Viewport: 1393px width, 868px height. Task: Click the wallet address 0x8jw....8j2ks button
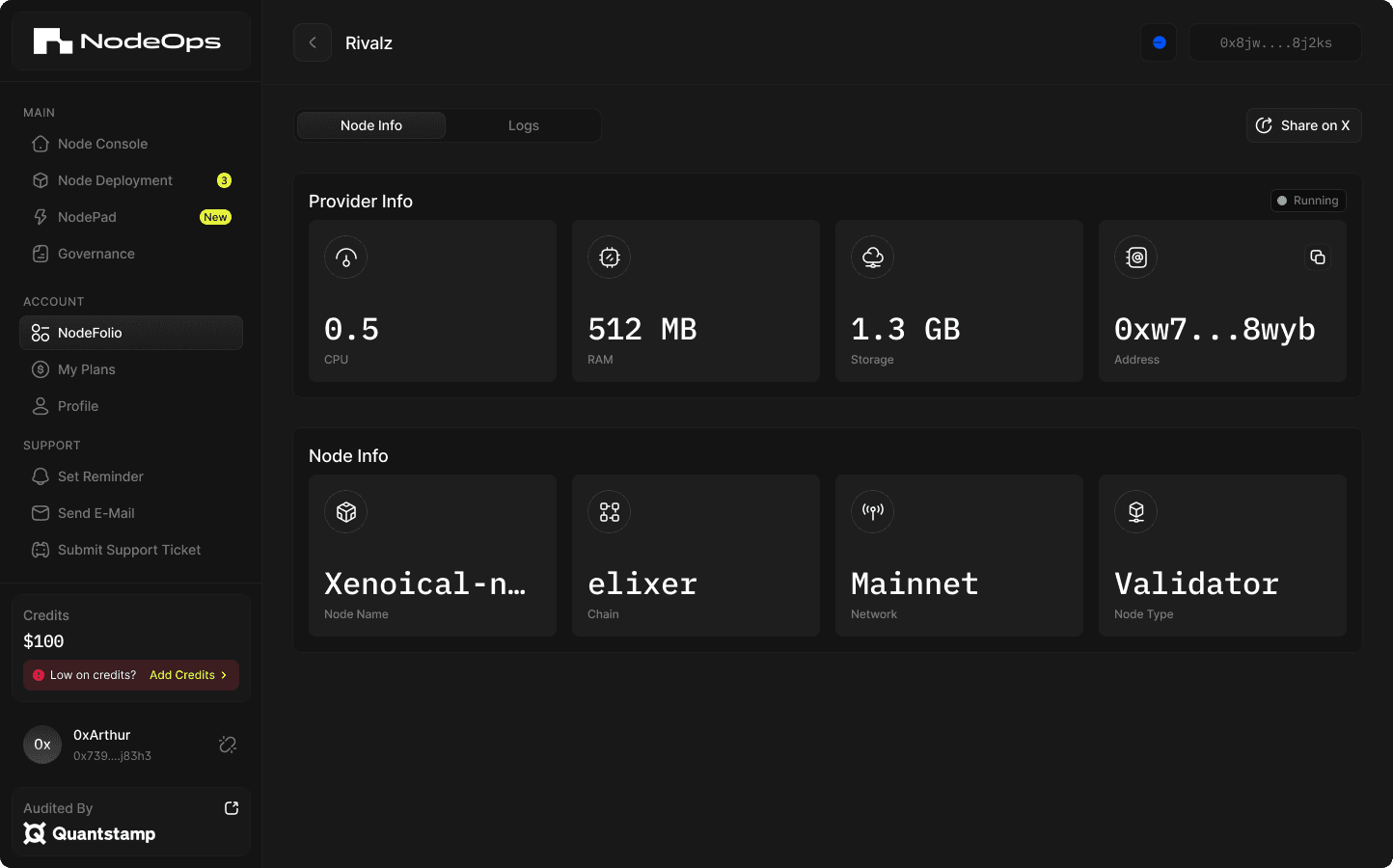pos(1275,42)
